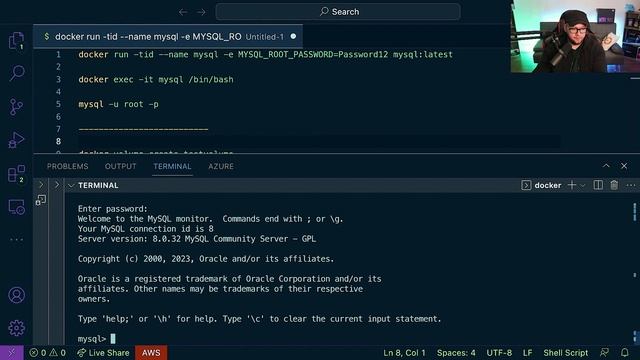This screenshot has height=360, width=640.
Task: Click 'Server version: 8.0.32' terminal line
Action: coord(197,239)
